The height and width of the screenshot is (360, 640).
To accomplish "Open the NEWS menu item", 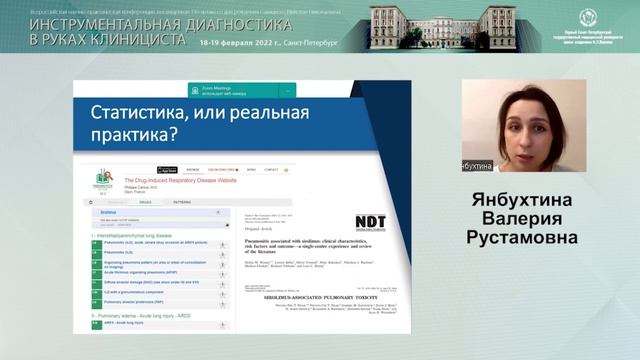I will coord(251,170).
